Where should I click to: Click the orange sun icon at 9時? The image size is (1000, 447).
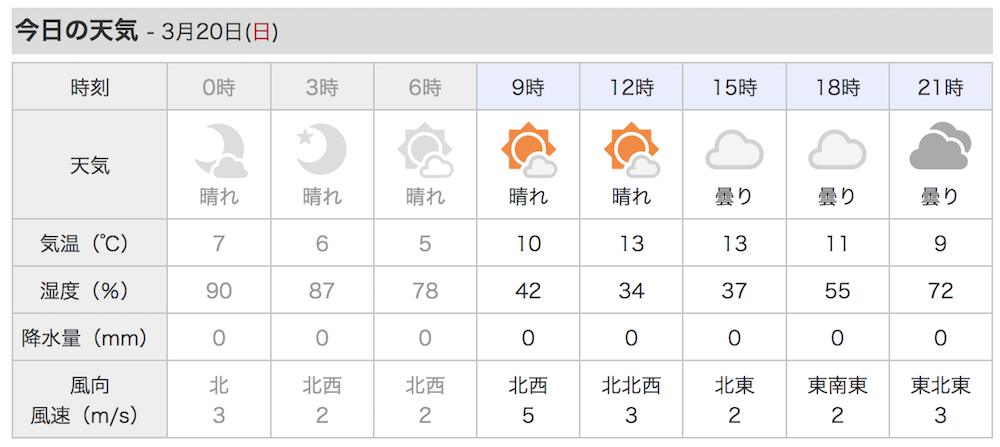tap(529, 150)
